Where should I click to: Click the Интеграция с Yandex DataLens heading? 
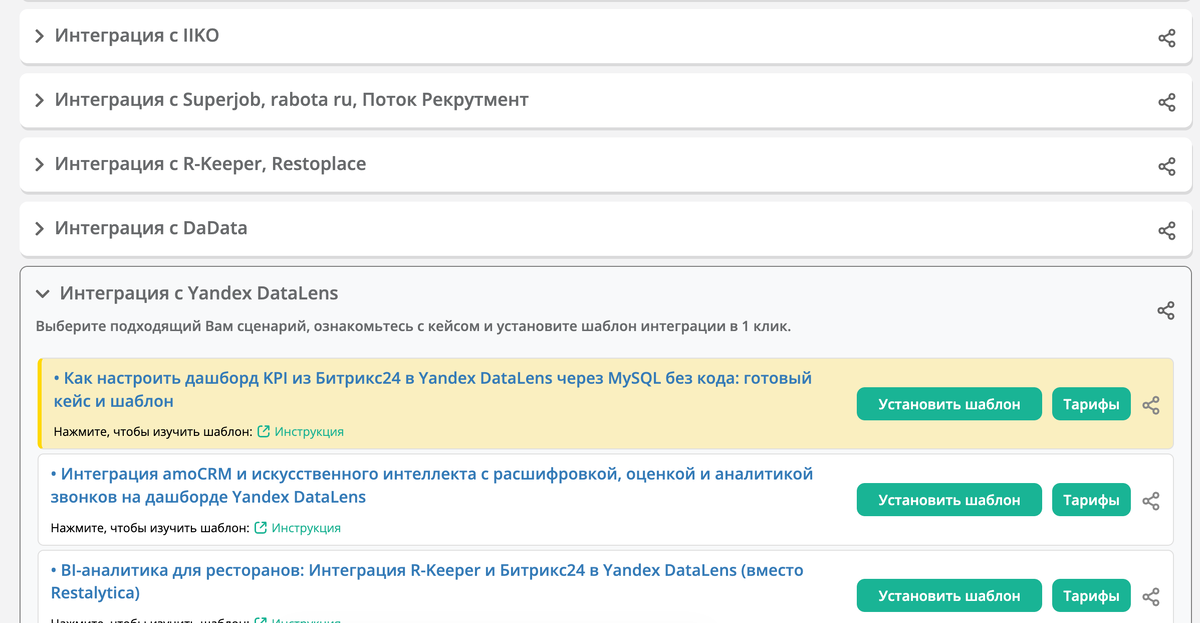tap(199, 293)
